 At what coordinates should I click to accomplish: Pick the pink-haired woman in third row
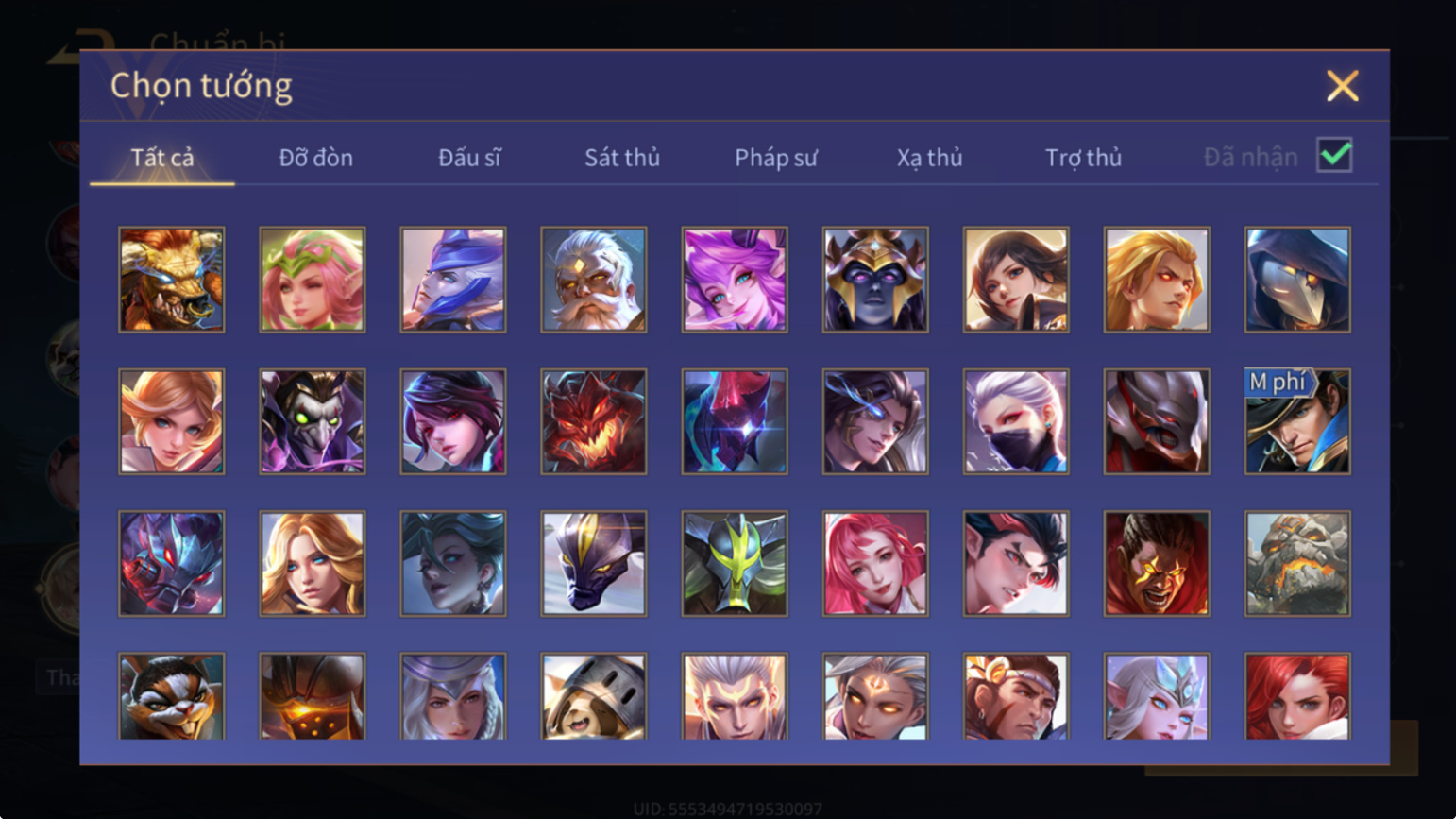click(x=875, y=564)
